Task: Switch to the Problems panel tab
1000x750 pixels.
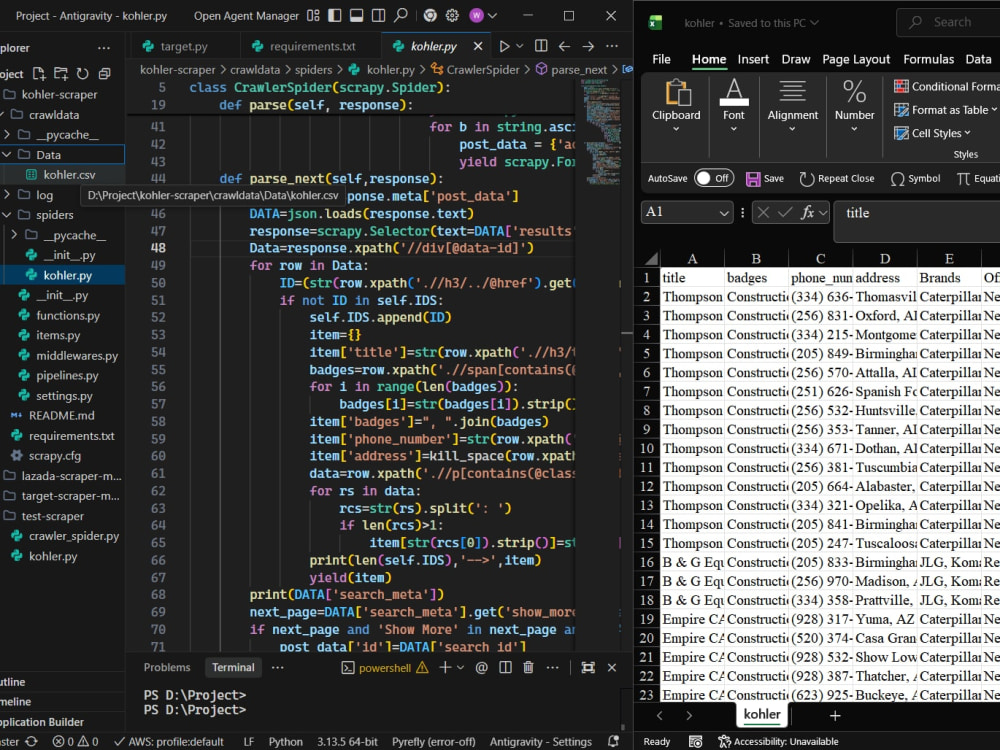Action: [x=167, y=668]
